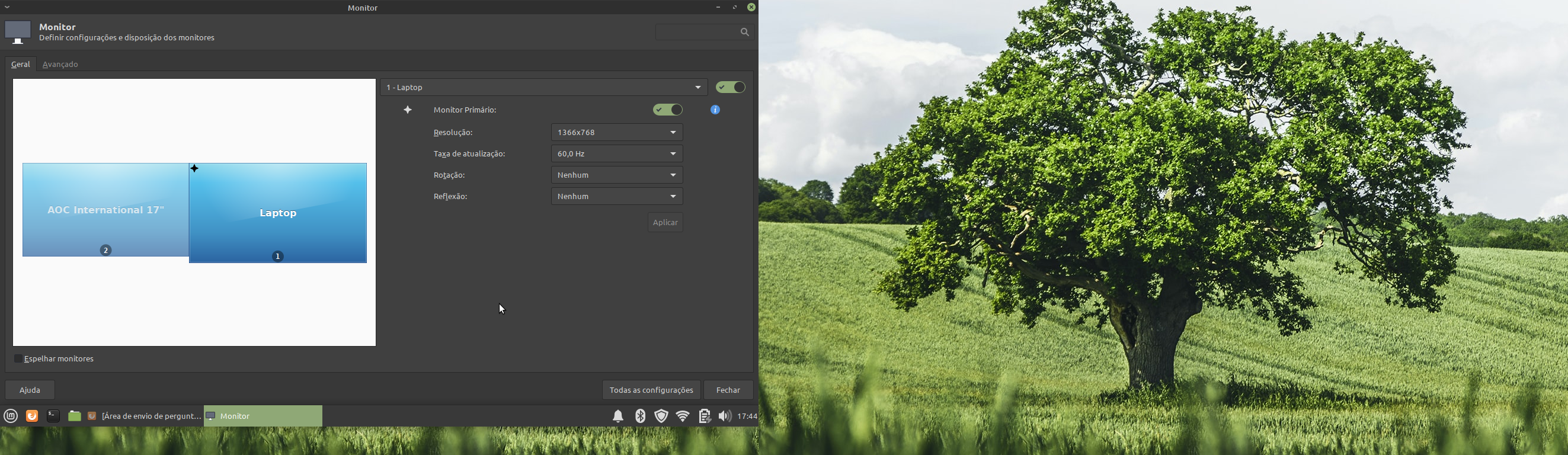Click the volume speaker tray icon
The width and height of the screenshot is (1568, 455).
724,416
